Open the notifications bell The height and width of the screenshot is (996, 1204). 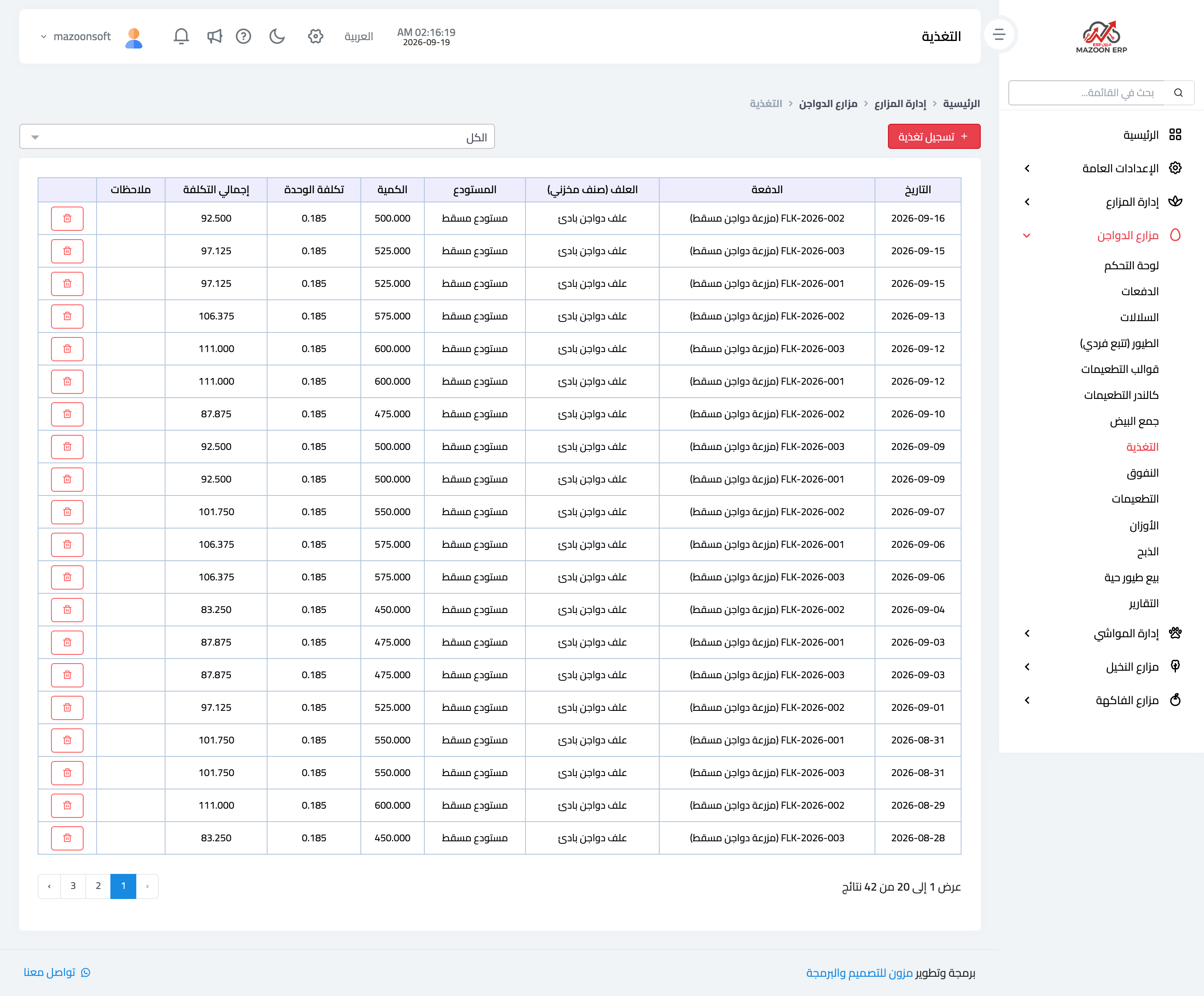(x=181, y=36)
